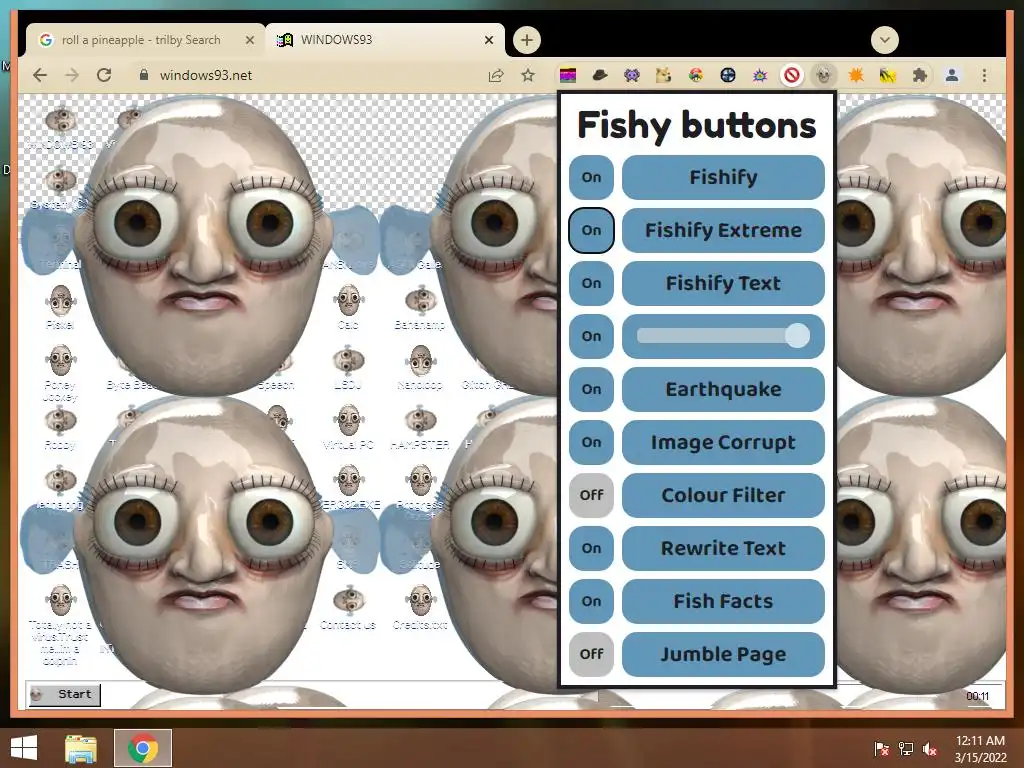The image size is (1024, 768).
Task: Open the Calc desktop icon
Action: click(x=348, y=306)
